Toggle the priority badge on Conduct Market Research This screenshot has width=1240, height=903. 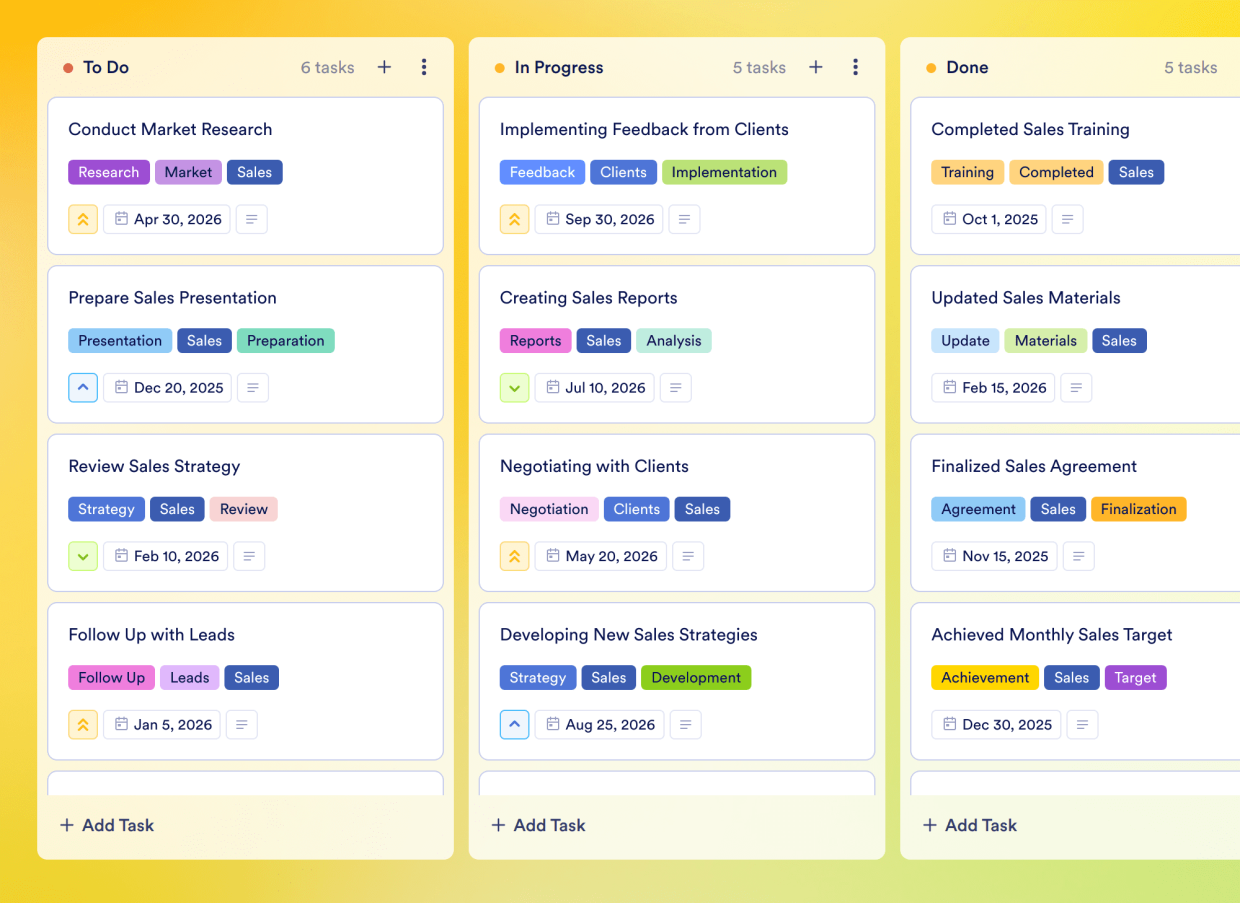[83, 219]
